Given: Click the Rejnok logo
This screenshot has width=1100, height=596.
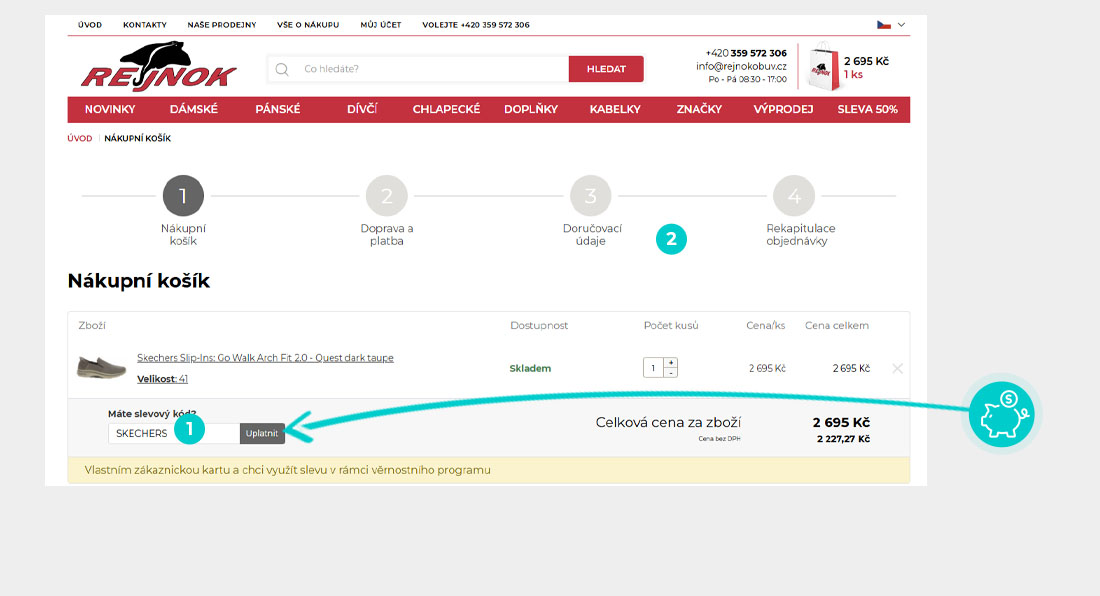Looking at the screenshot, I should [158, 67].
